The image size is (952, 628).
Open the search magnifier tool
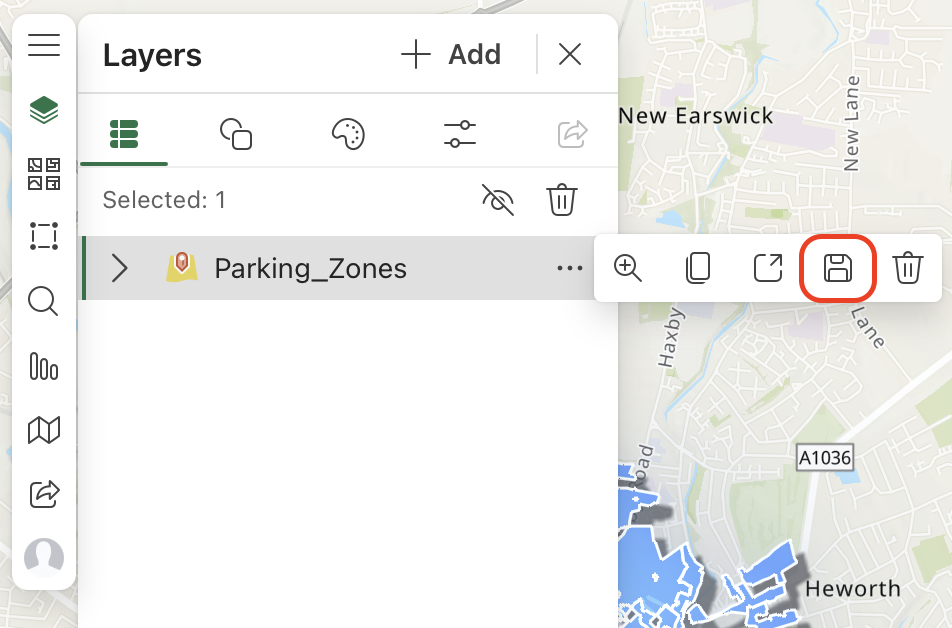44,301
